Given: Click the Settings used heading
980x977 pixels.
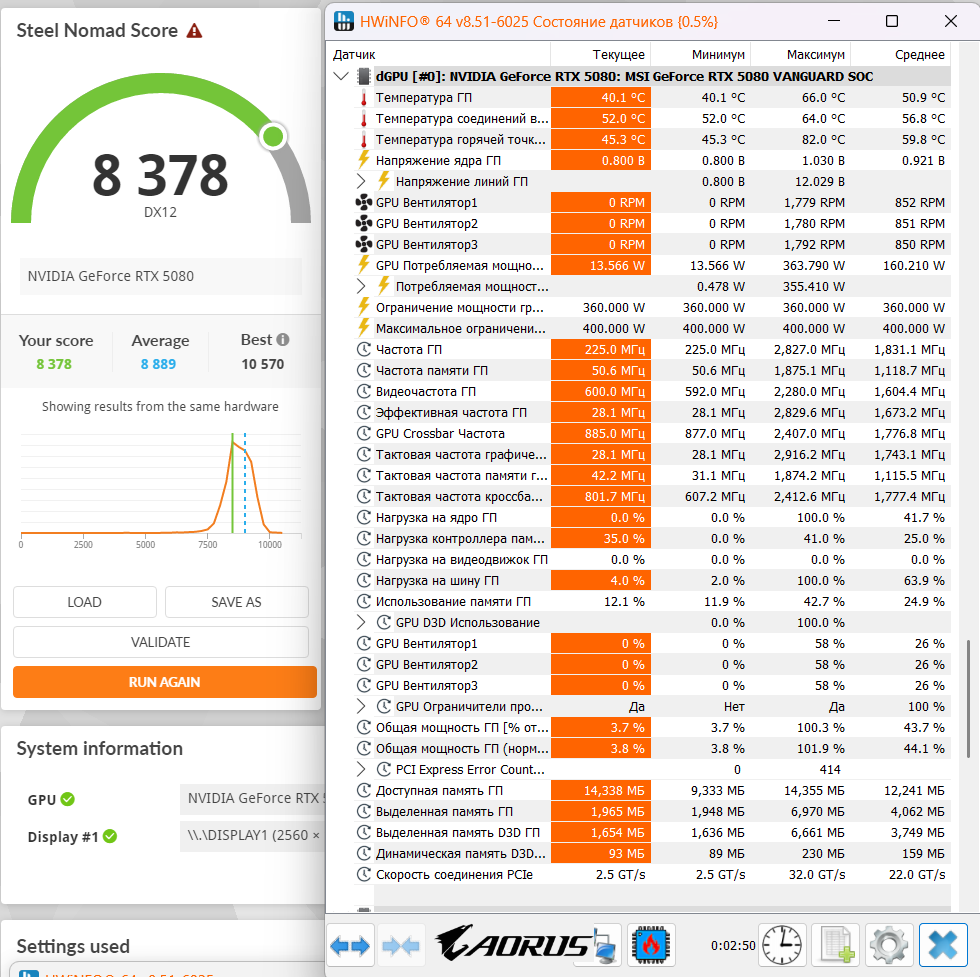Looking at the screenshot, I should tap(73, 946).
